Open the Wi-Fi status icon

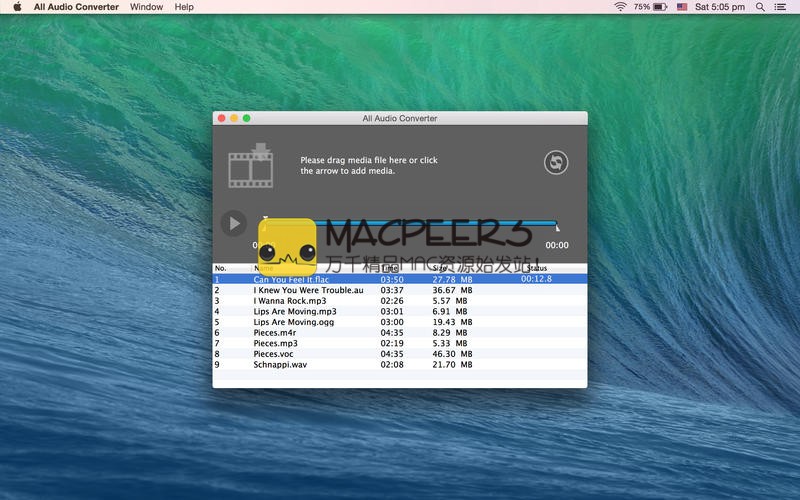pos(620,7)
